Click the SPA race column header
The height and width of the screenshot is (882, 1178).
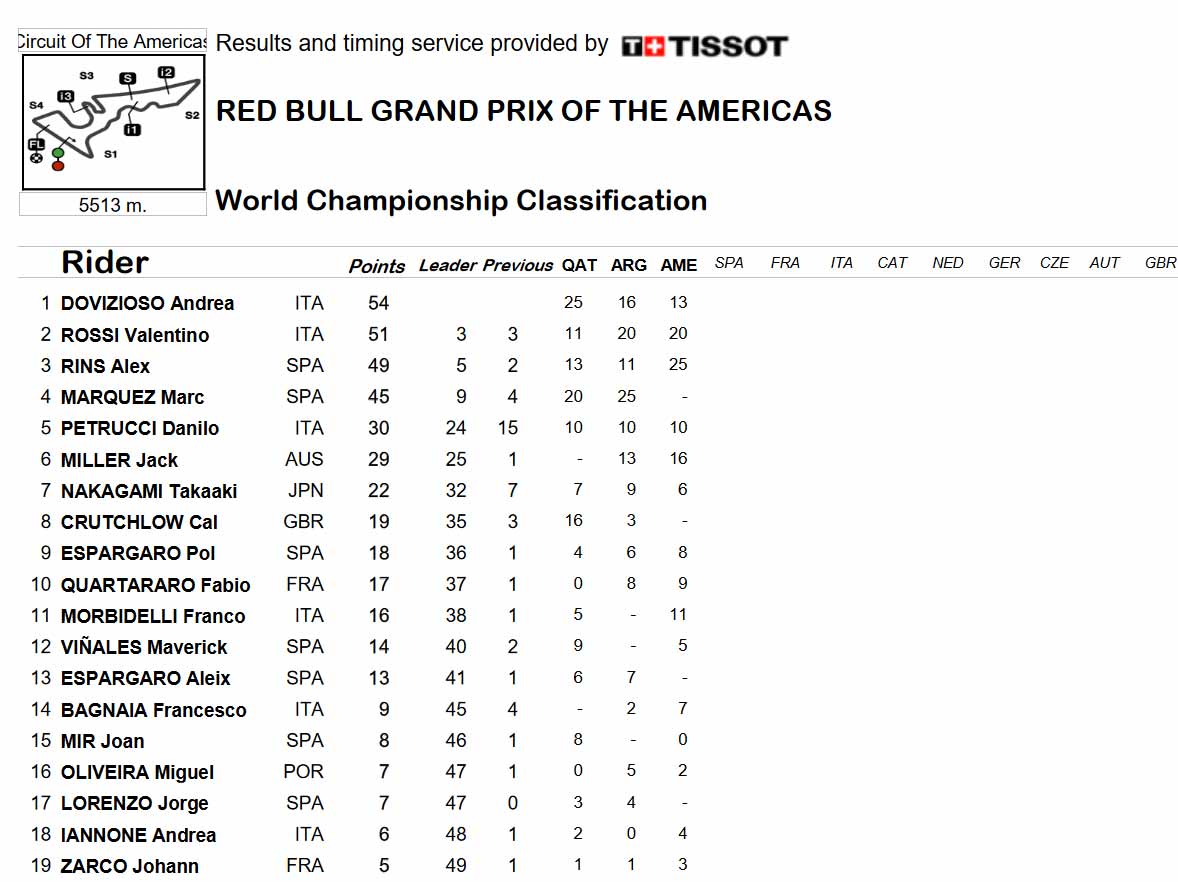(729, 263)
